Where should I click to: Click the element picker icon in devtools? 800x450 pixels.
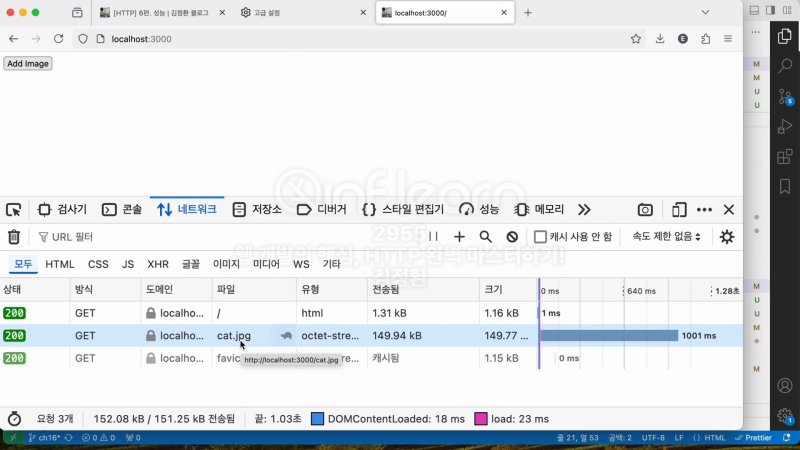tap(14, 210)
